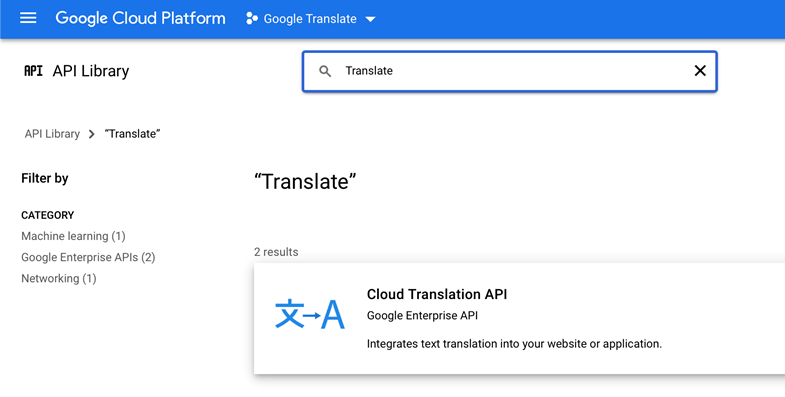Click the "Translate" breadcrumb item
The height and width of the screenshot is (397, 785).
132,134
